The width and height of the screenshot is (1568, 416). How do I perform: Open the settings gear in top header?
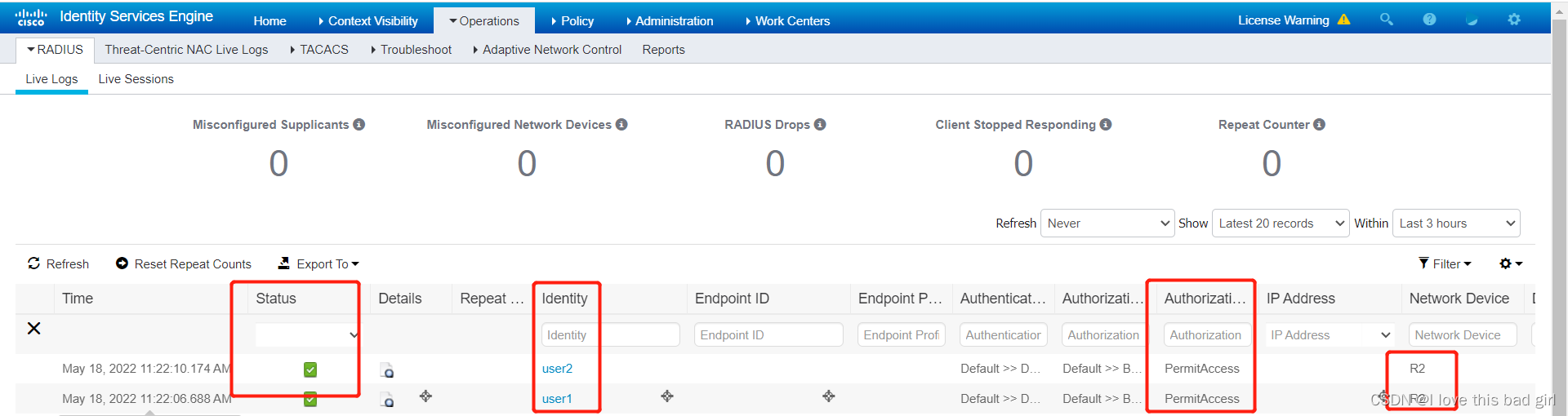click(x=1514, y=19)
